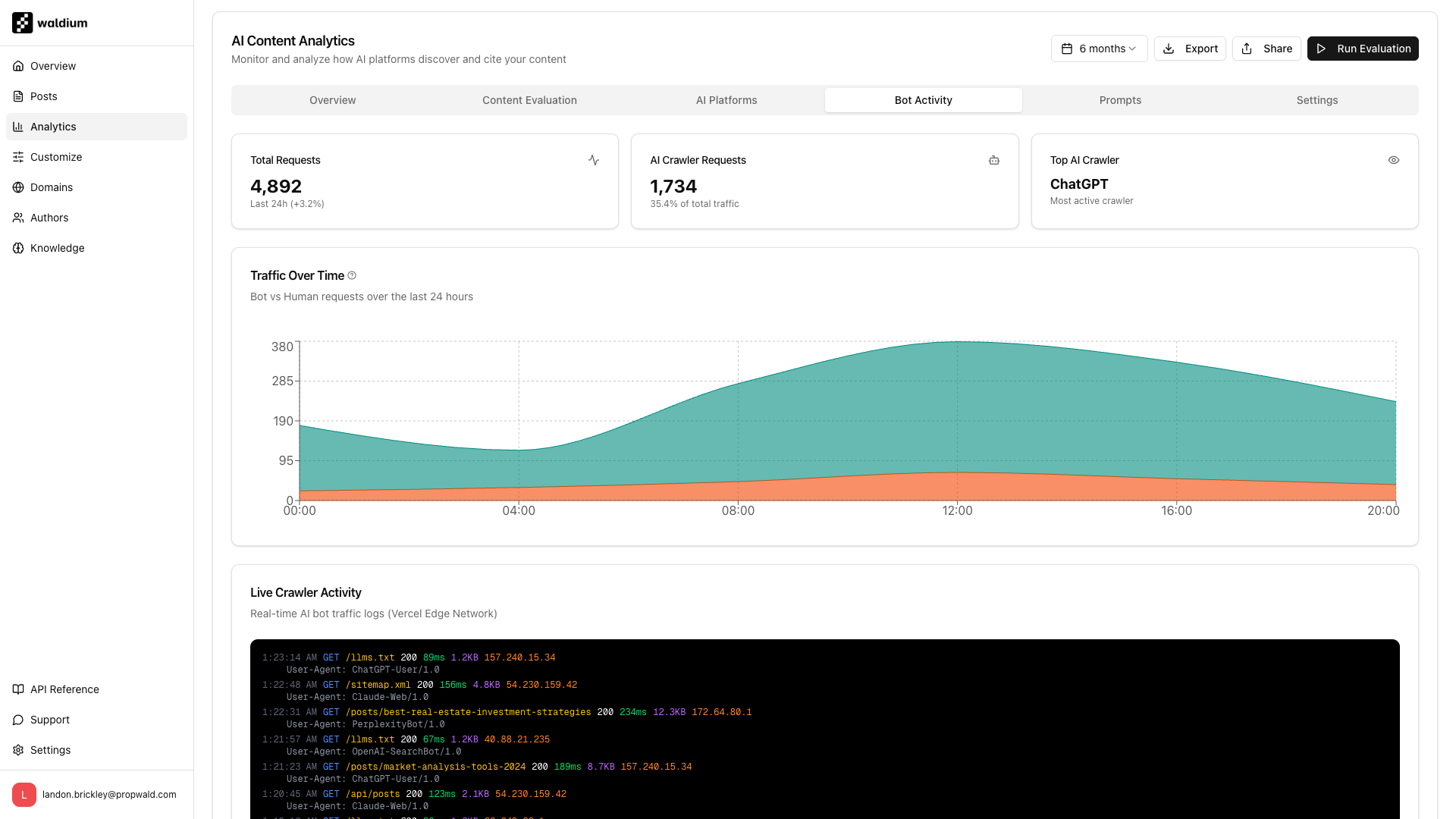Click IP address 172.64.80.1 in log

pos(721,712)
